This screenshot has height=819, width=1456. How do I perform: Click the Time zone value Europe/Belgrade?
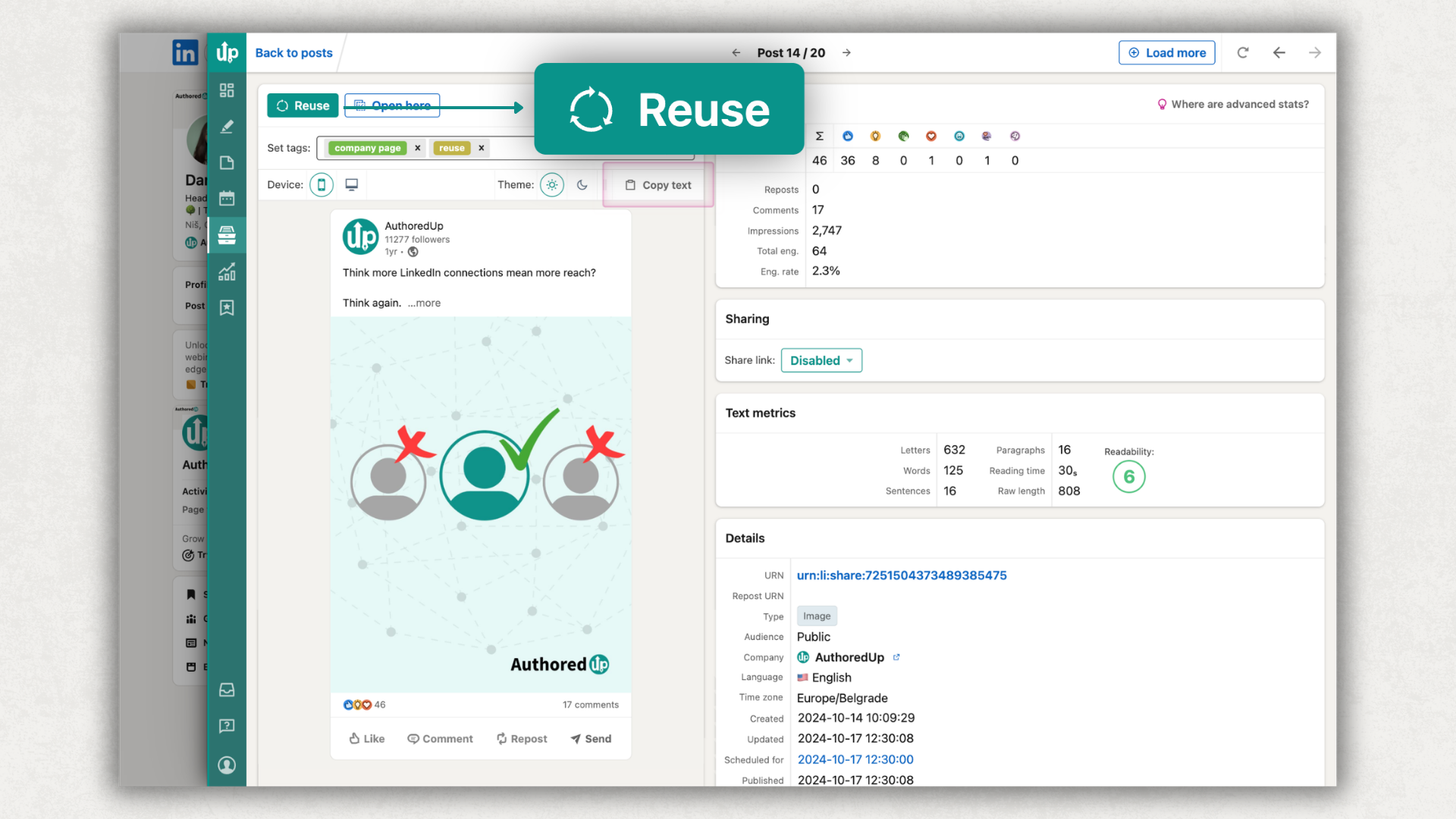coord(843,698)
